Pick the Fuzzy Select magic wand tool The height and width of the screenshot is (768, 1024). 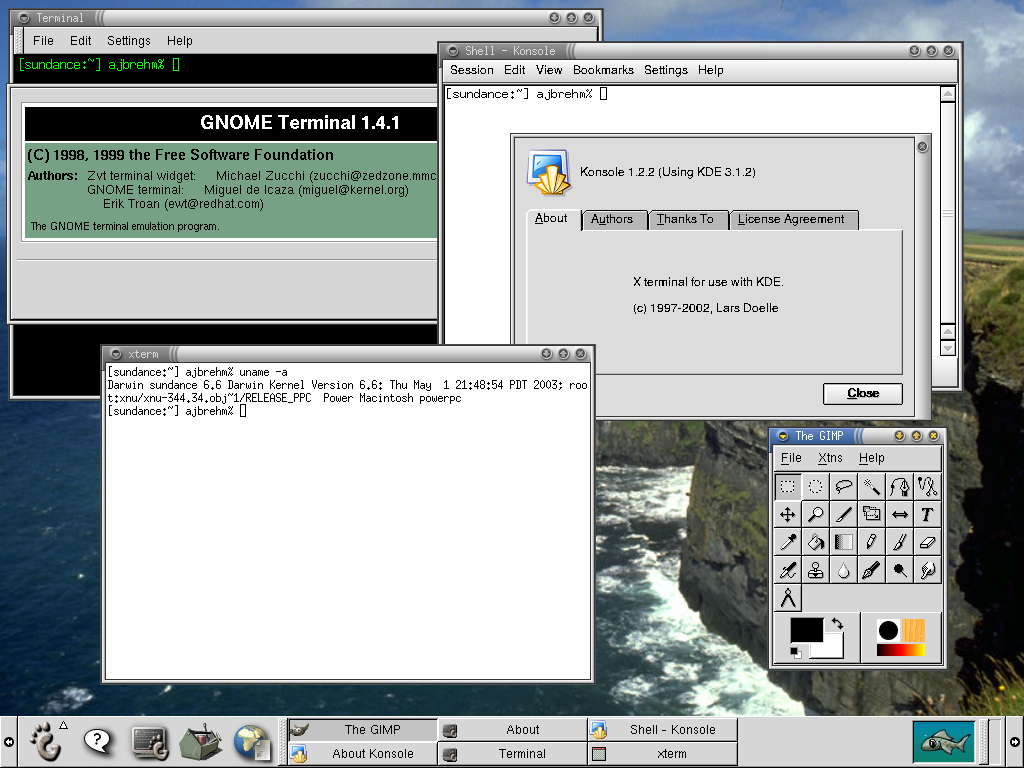pos(871,487)
